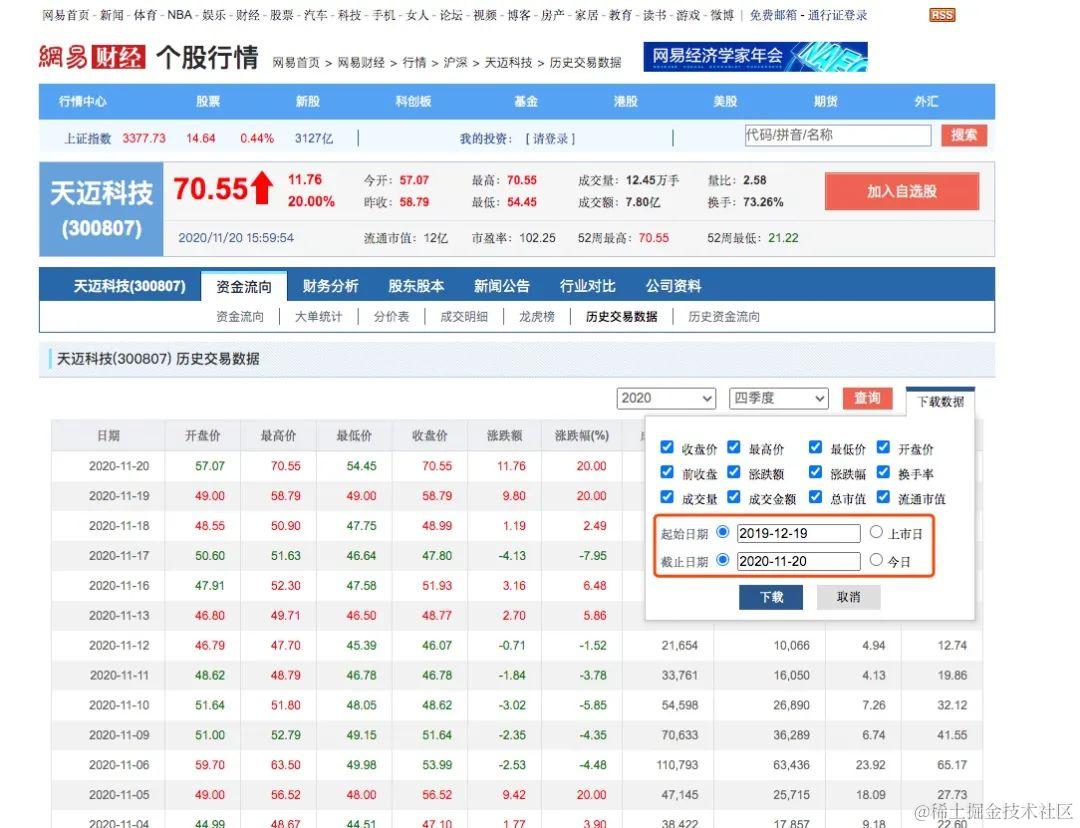Open the 天迈科技(300807) tab
Viewport: 1080px width, 828px height.
click(x=129, y=286)
